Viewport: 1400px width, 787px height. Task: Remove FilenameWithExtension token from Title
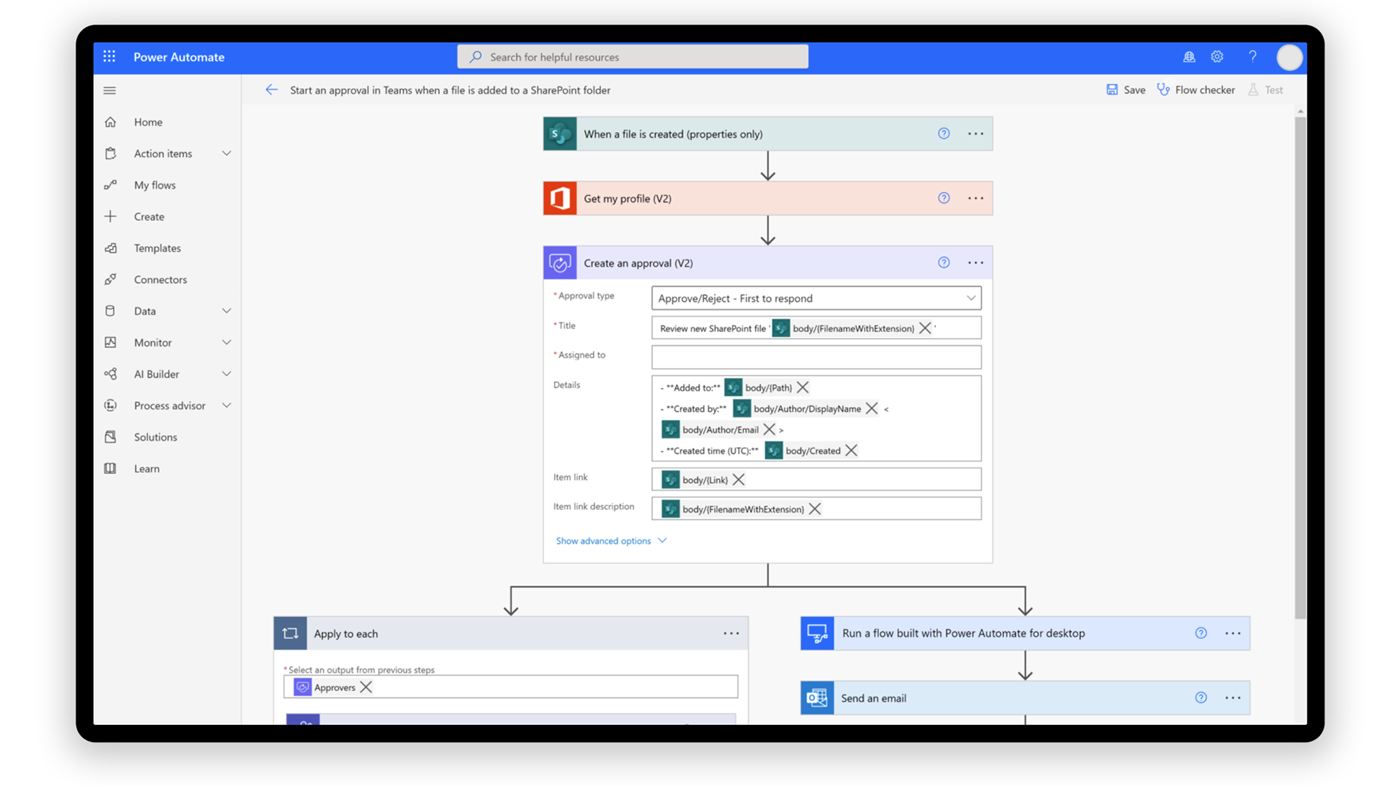click(925, 328)
